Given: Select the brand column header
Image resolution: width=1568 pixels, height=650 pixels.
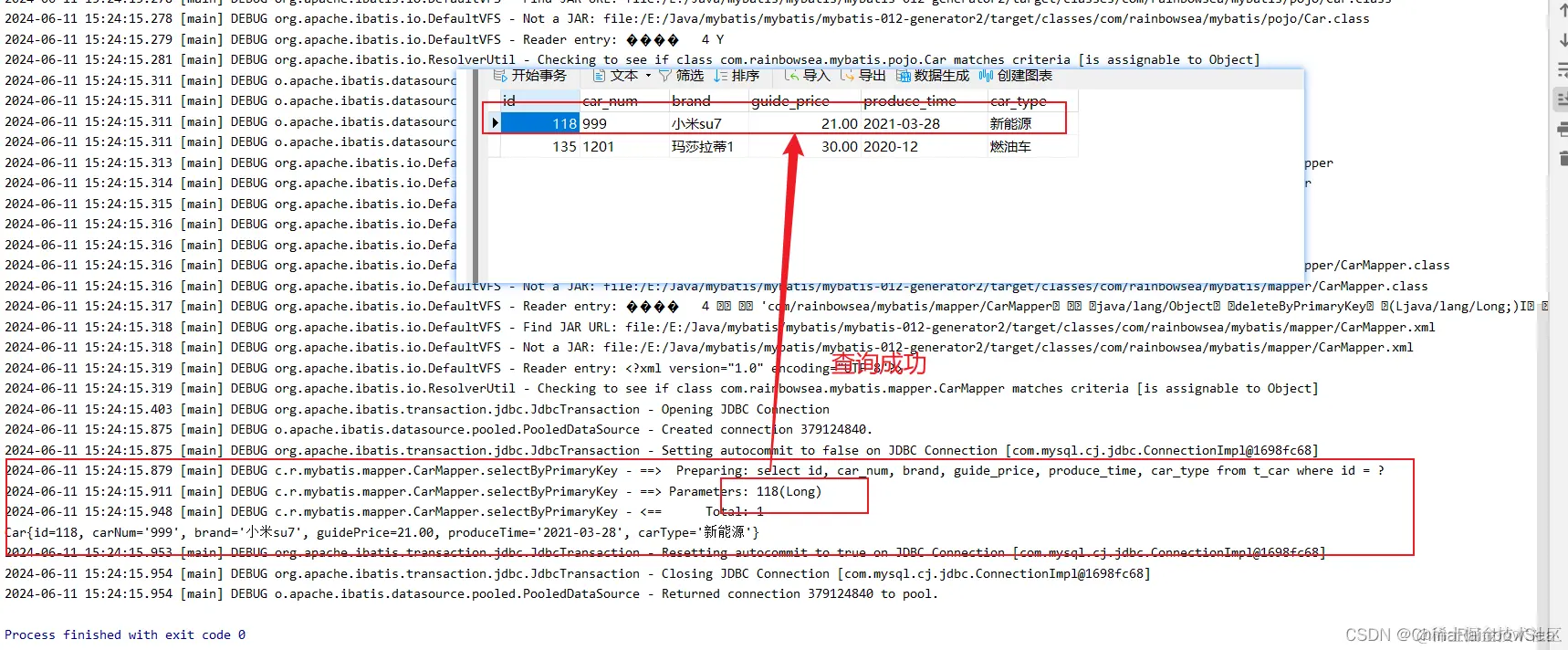Looking at the screenshot, I should point(709,100).
